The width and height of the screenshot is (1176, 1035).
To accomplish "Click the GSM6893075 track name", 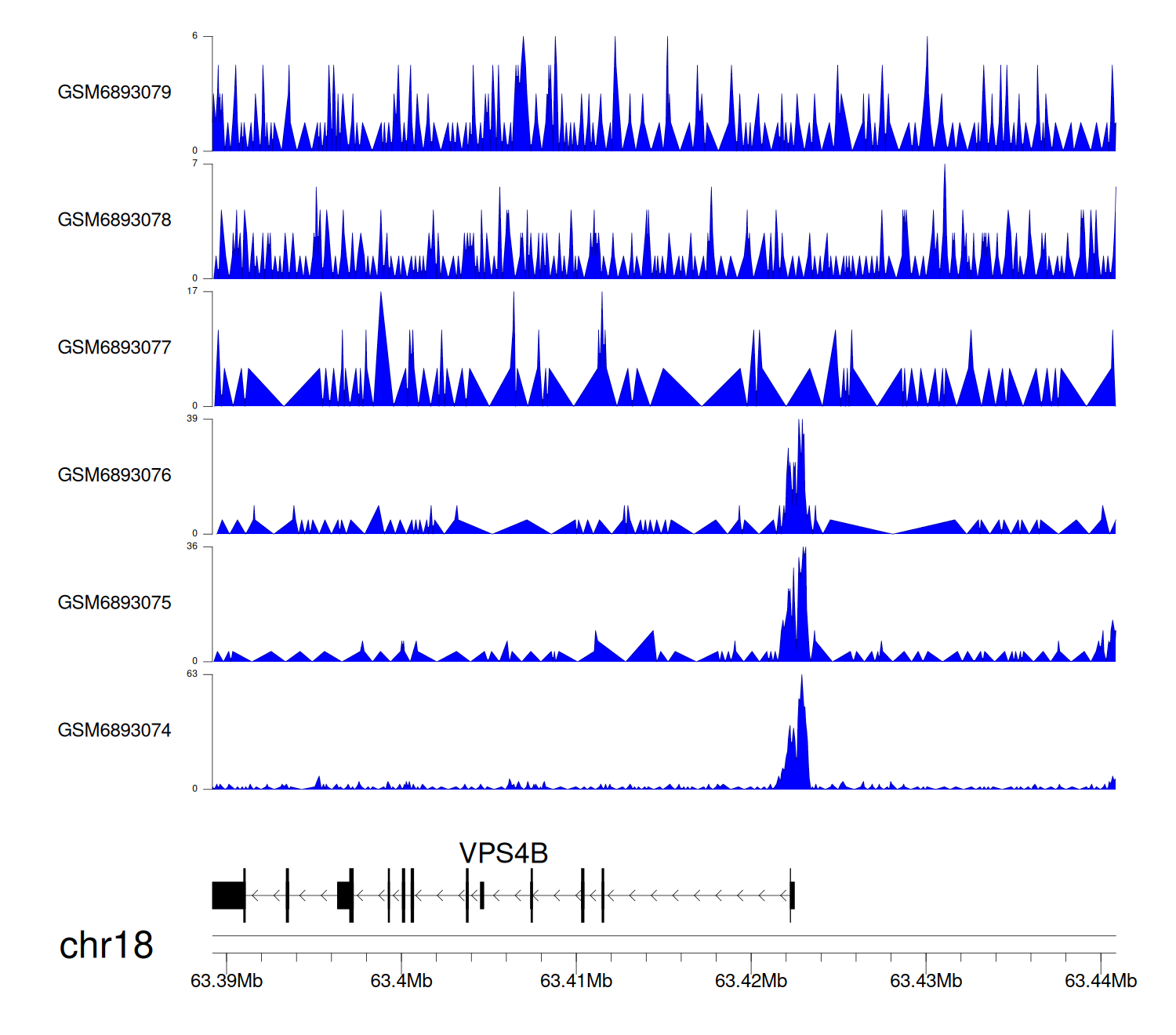I will [x=114, y=603].
